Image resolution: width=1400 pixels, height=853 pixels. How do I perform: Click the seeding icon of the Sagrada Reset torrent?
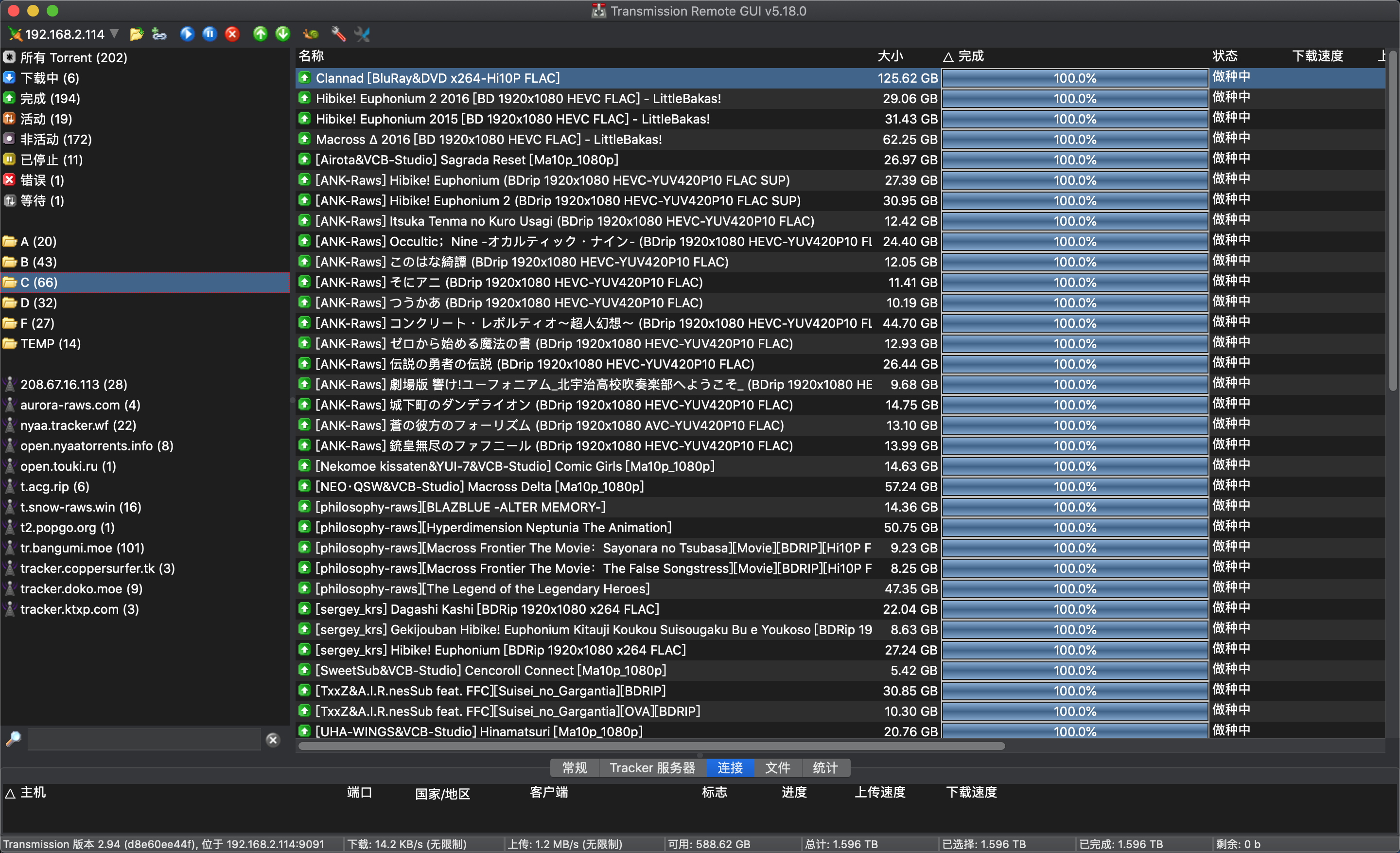tap(305, 159)
